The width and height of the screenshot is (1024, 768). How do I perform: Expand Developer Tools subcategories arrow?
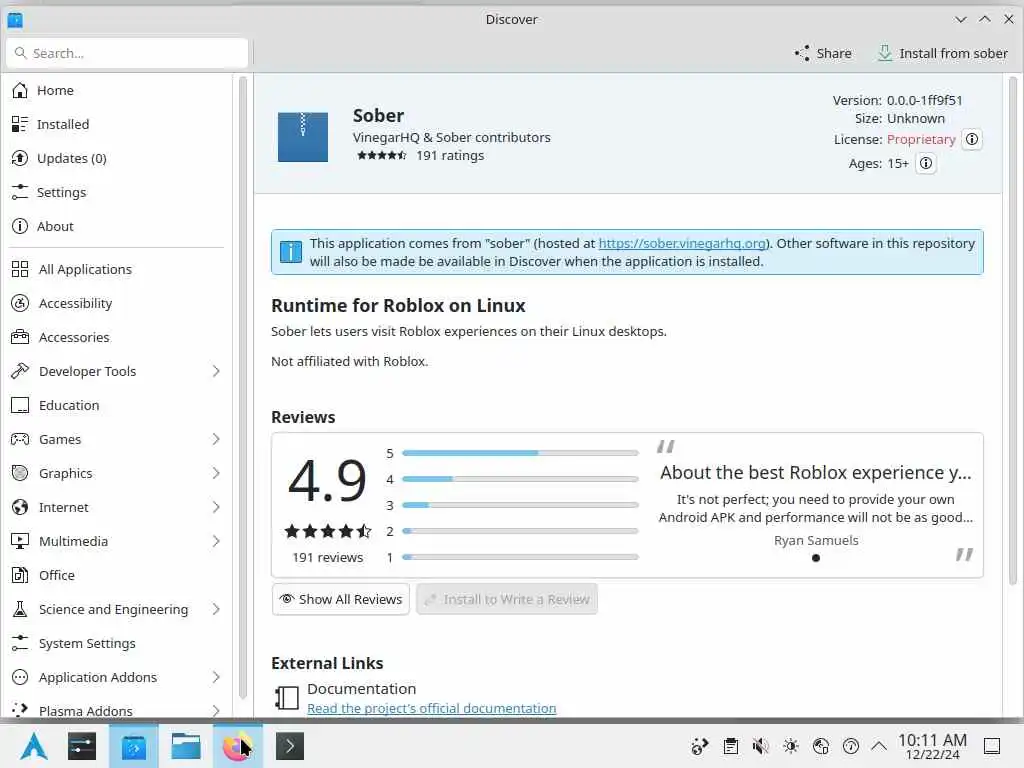click(216, 371)
